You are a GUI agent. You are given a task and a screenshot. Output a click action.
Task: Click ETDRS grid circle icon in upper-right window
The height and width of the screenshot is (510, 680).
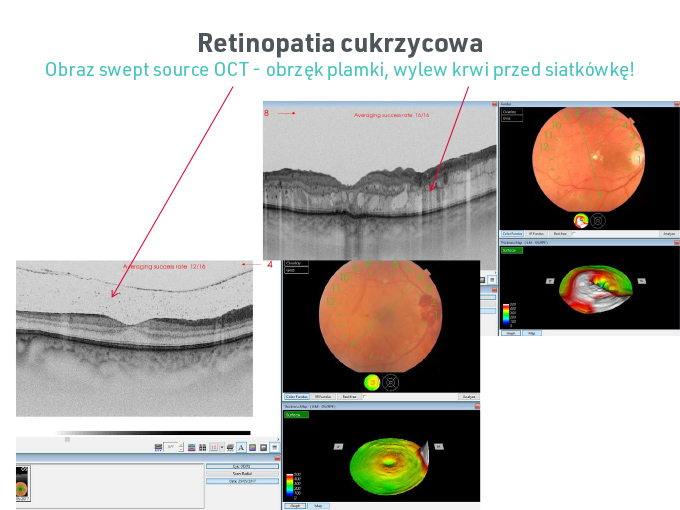coord(598,221)
